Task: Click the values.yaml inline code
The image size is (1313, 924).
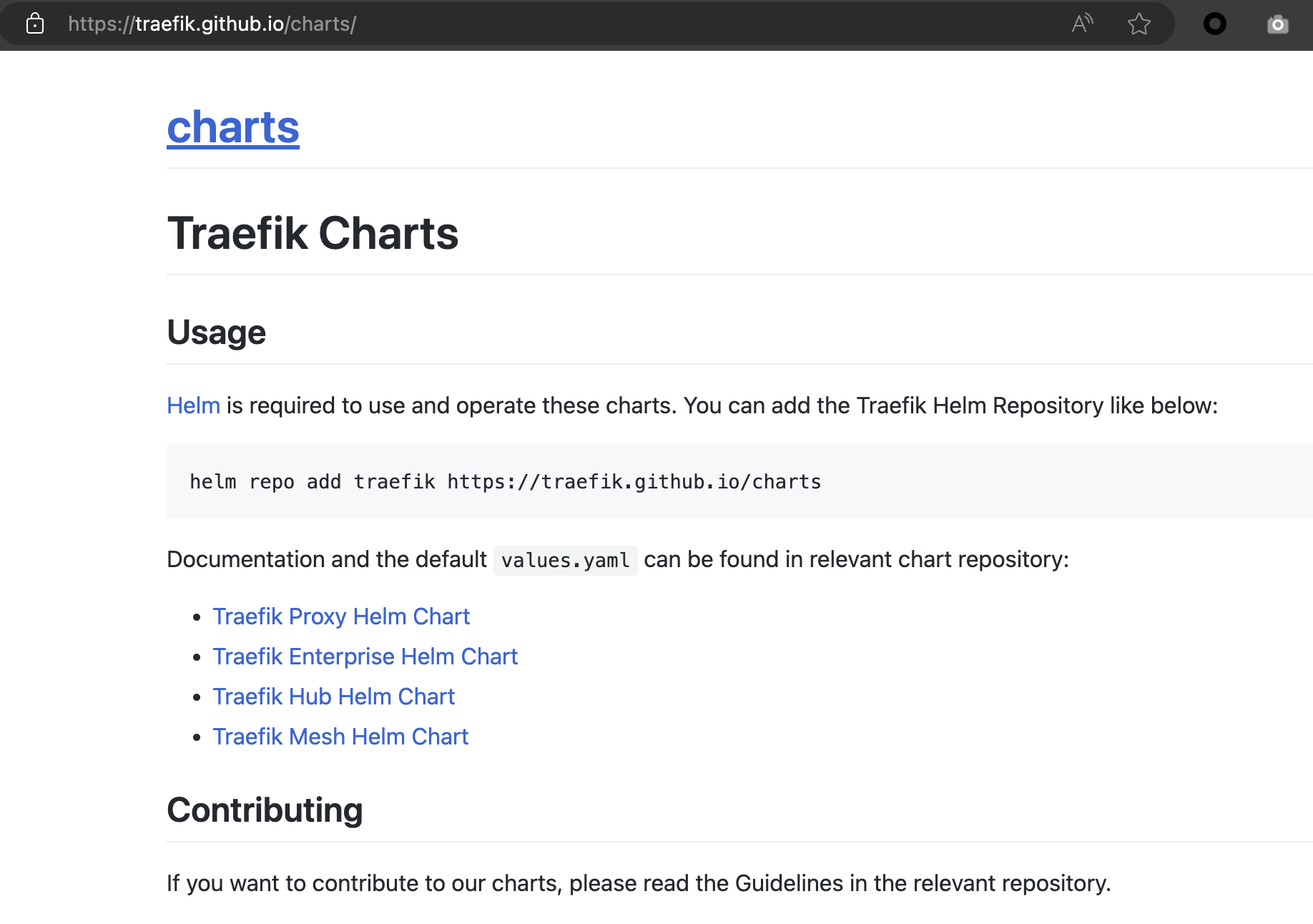Action: pyautogui.click(x=565, y=560)
